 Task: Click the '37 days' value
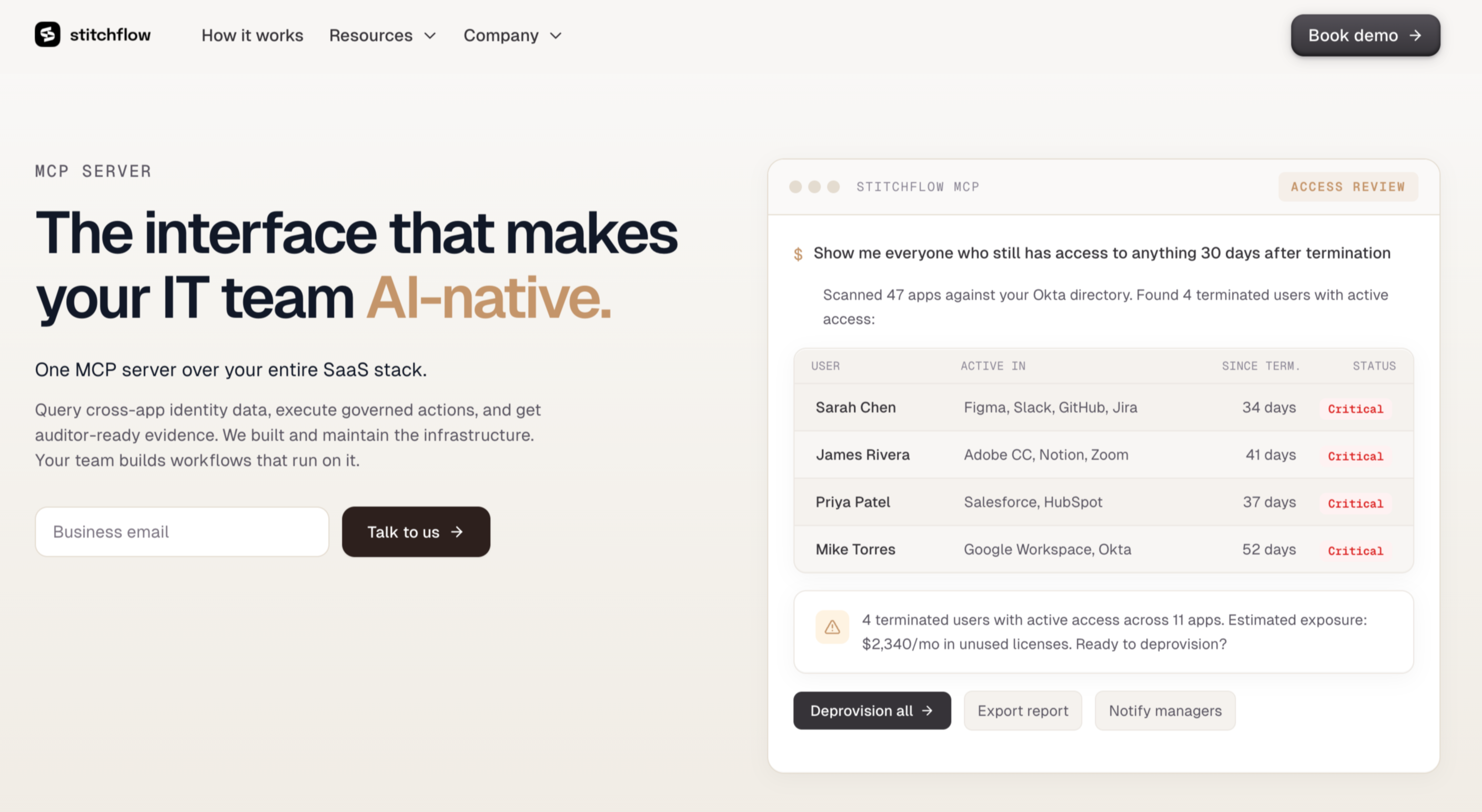1269,502
